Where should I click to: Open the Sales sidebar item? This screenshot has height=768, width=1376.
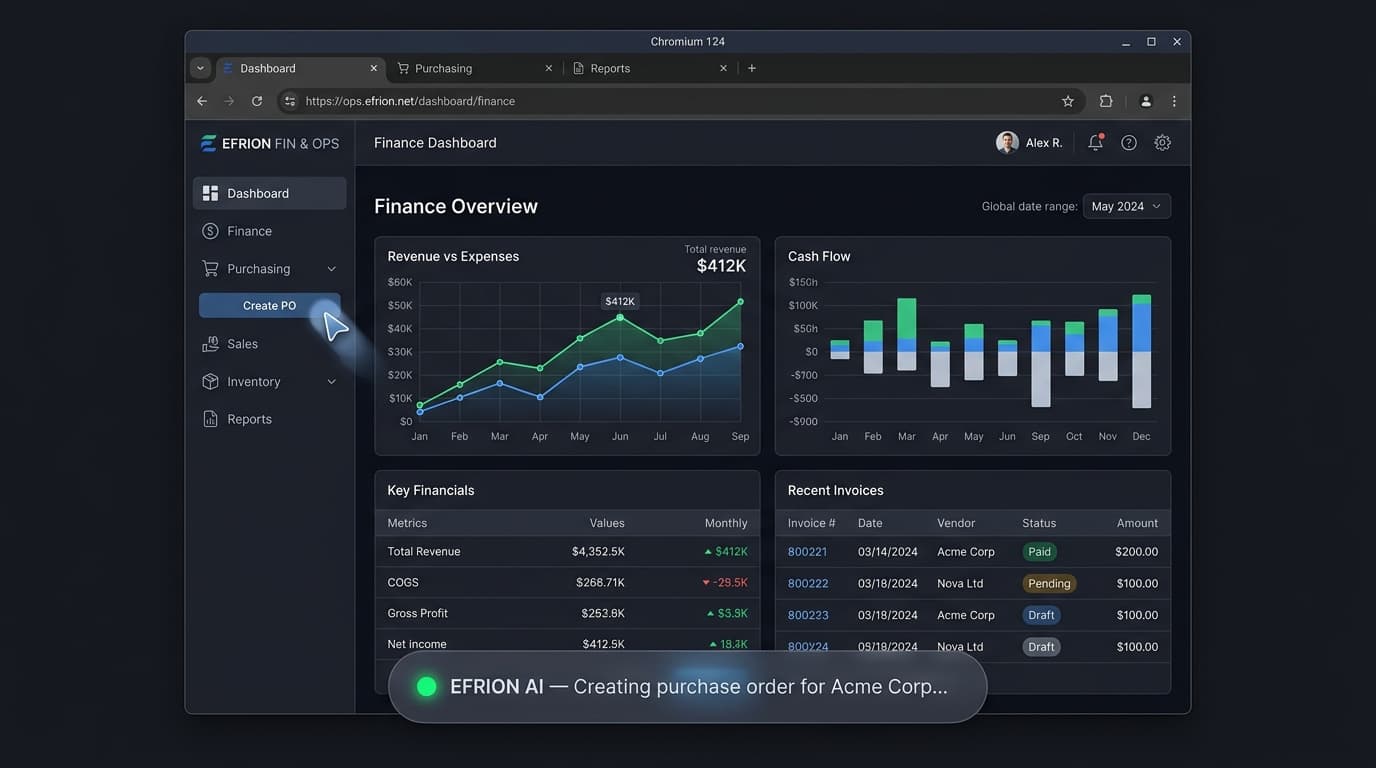click(x=269, y=344)
